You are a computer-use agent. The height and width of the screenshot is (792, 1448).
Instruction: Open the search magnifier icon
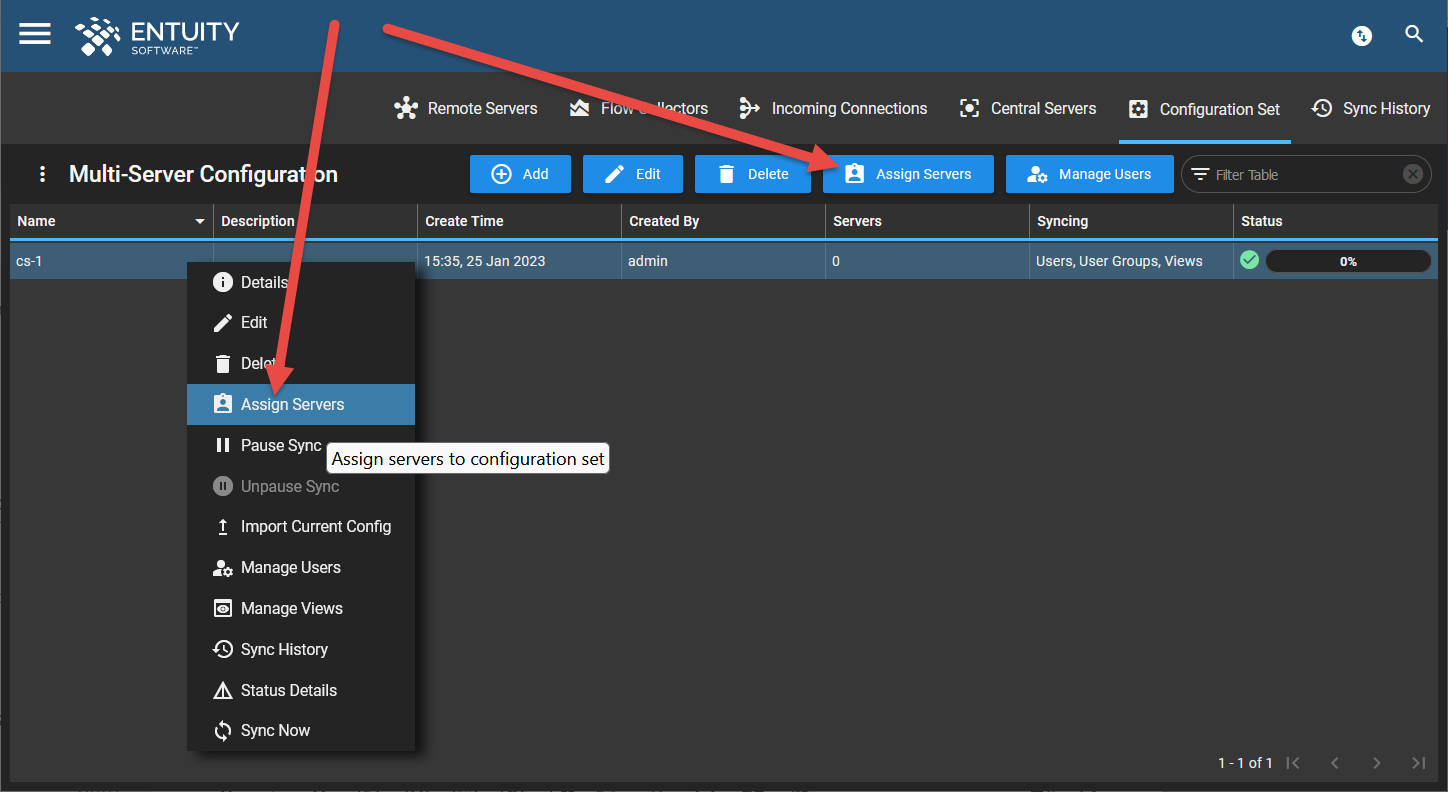[1414, 34]
